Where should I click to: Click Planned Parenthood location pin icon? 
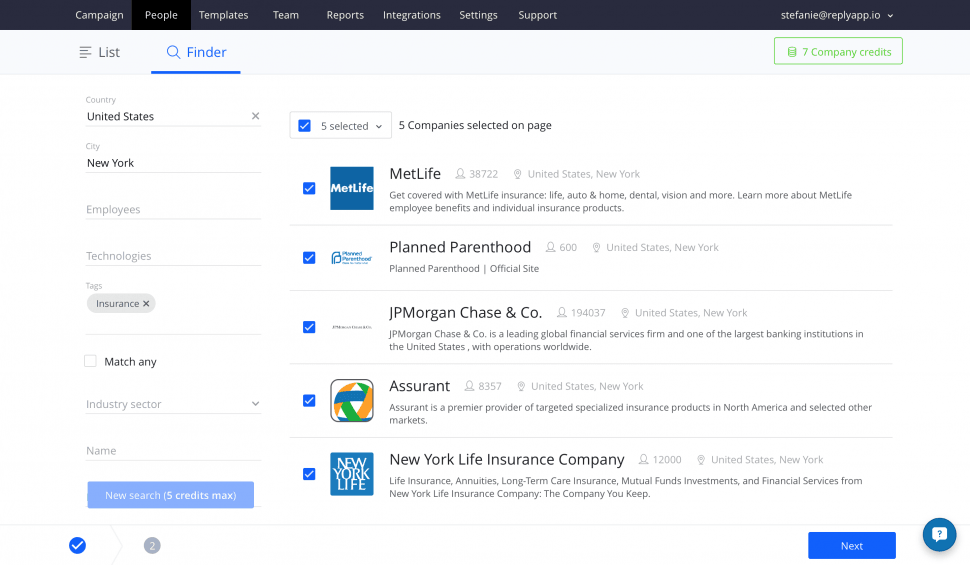(x=596, y=248)
